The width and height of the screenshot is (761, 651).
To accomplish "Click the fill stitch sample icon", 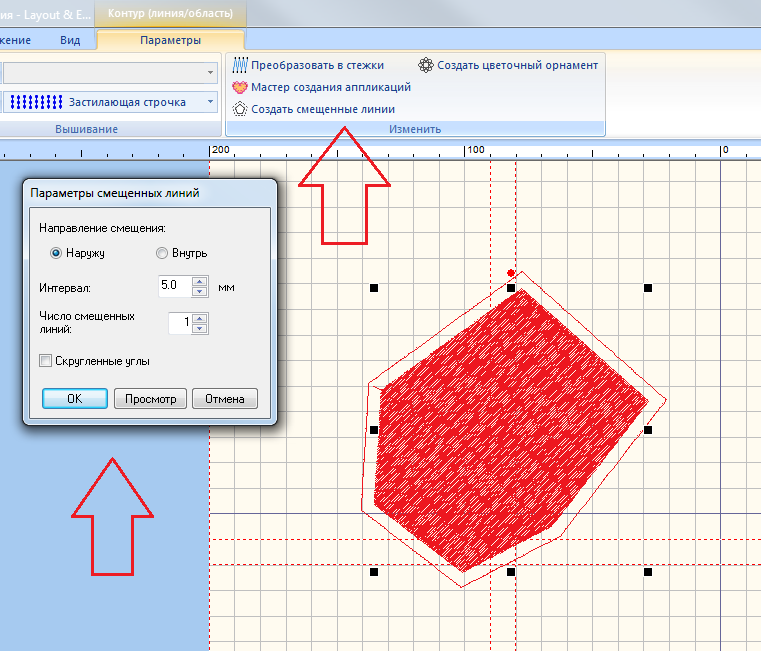I will point(36,102).
